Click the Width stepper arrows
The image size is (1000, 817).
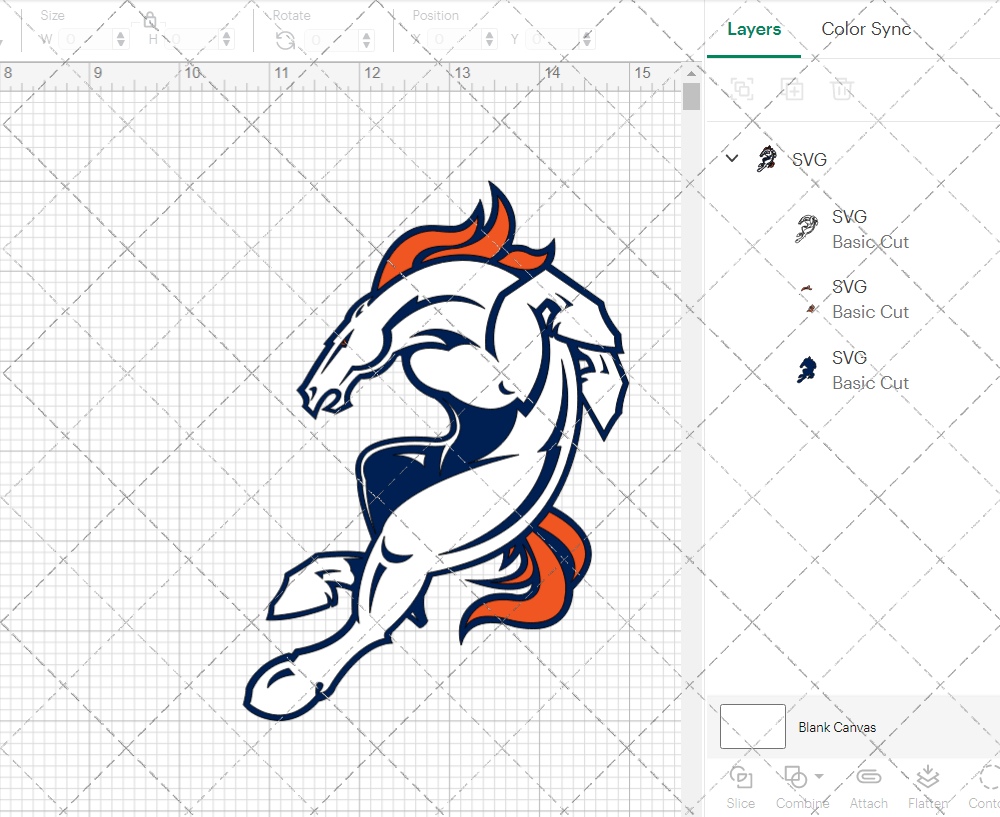pyautogui.click(x=121, y=40)
